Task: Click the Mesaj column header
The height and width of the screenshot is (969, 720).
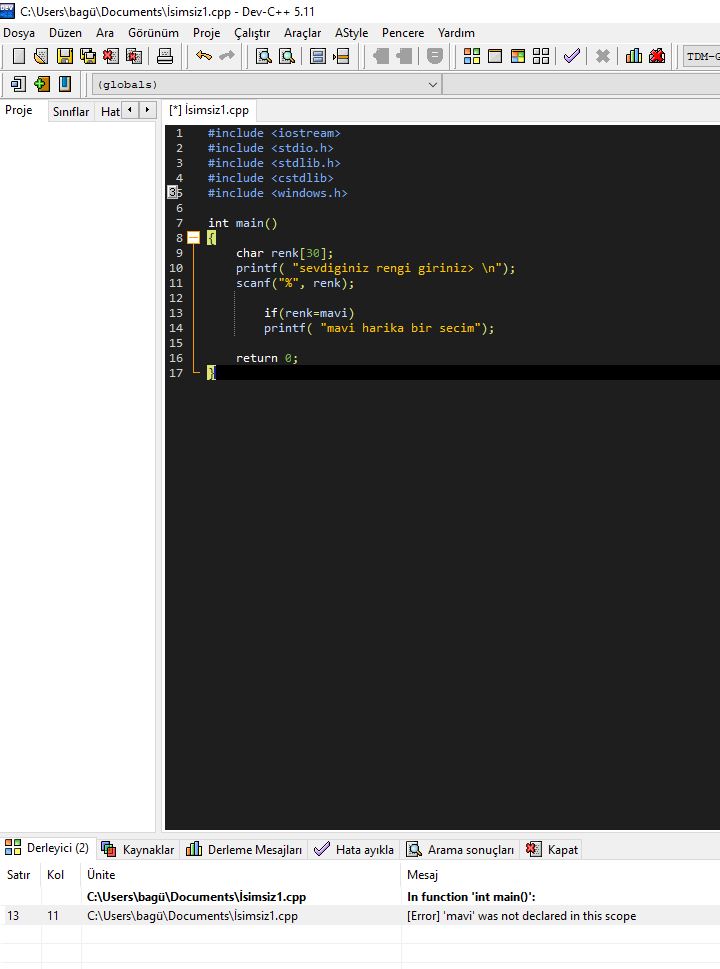Action: tap(423, 874)
